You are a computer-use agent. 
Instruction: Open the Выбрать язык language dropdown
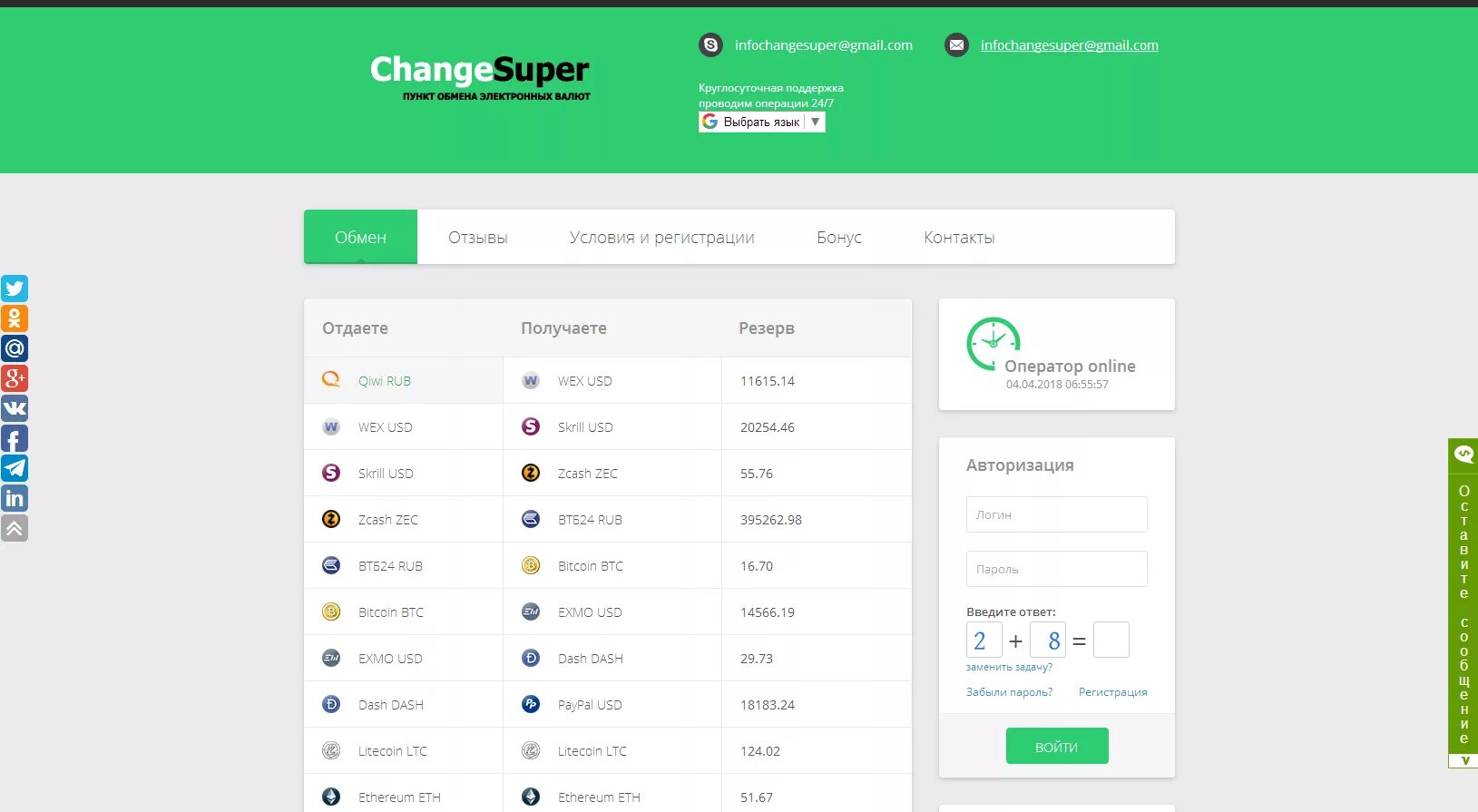point(762,122)
